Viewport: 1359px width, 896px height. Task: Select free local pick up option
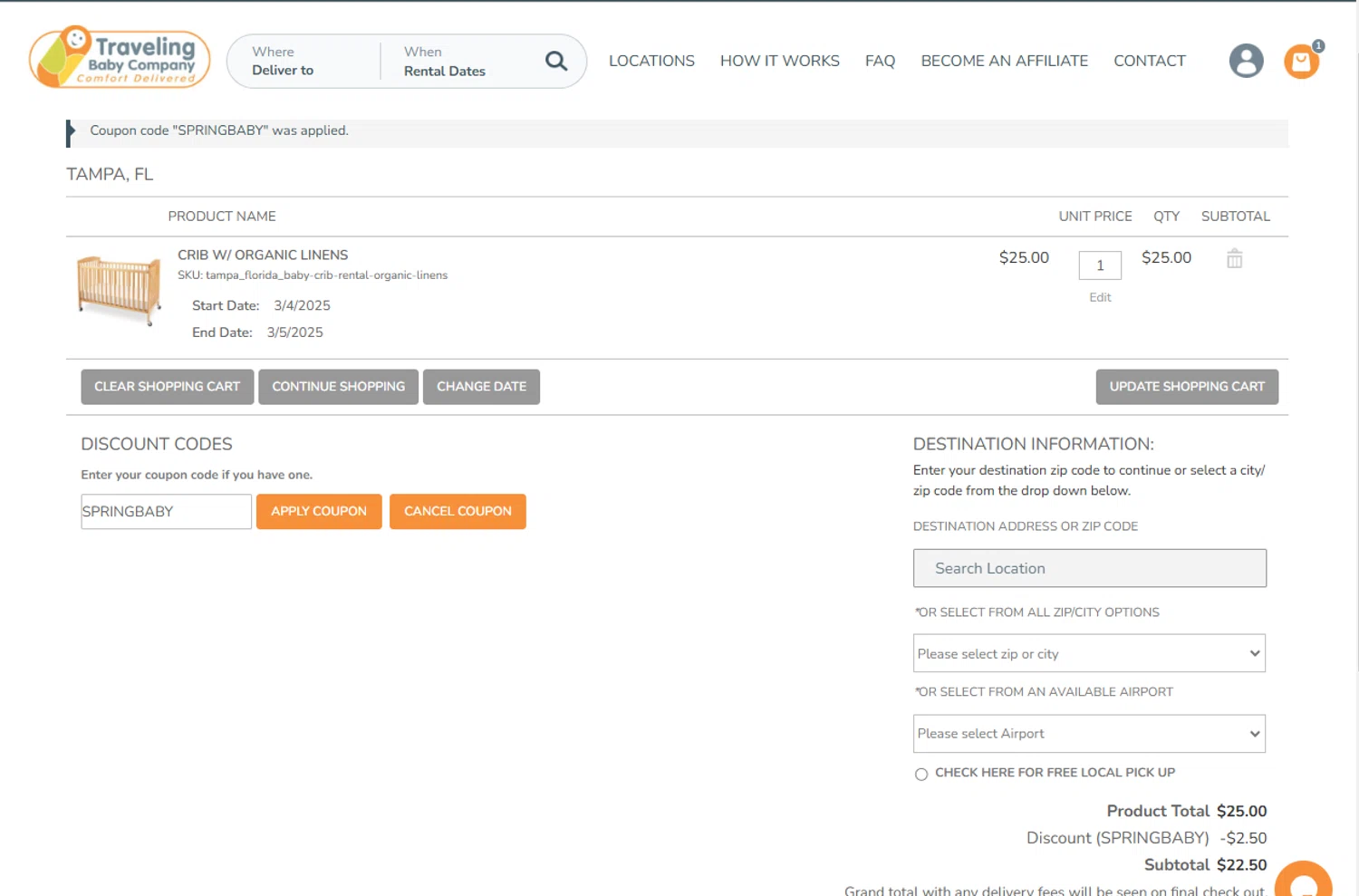(x=921, y=774)
